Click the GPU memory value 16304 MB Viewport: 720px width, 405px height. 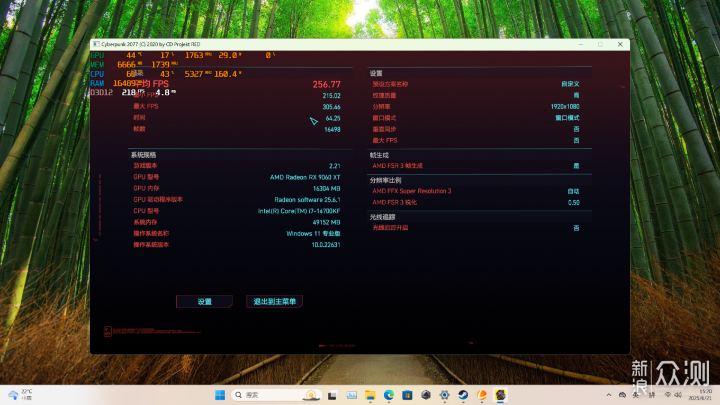tap(326, 189)
